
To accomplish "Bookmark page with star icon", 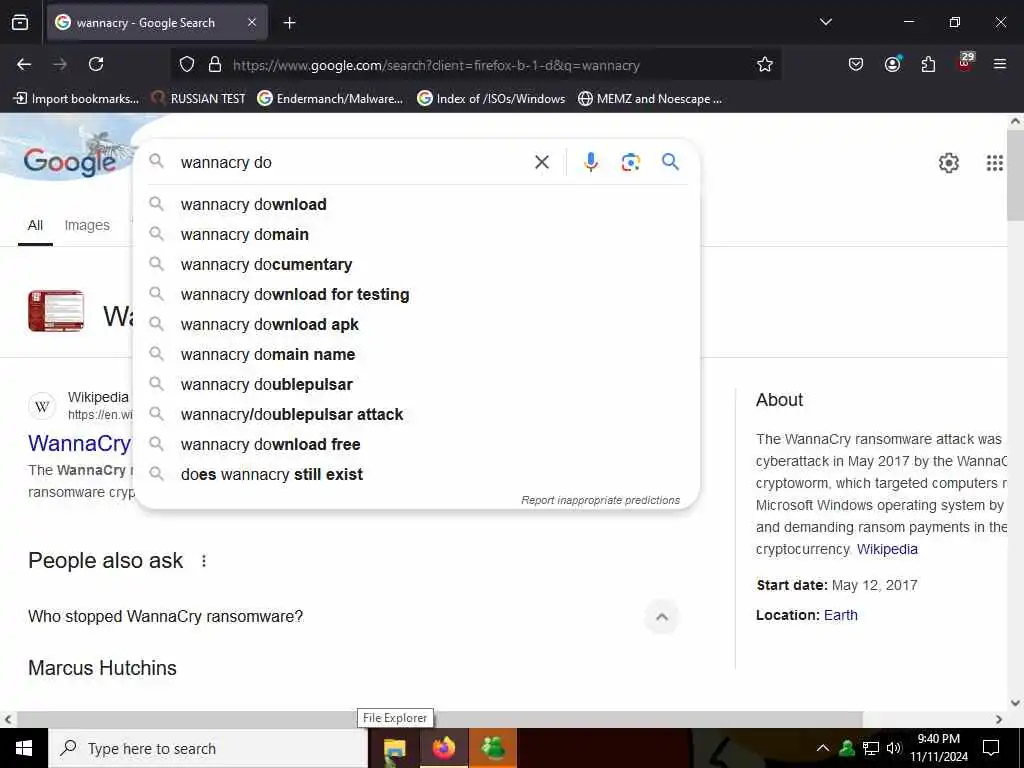I will pos(765,64).
